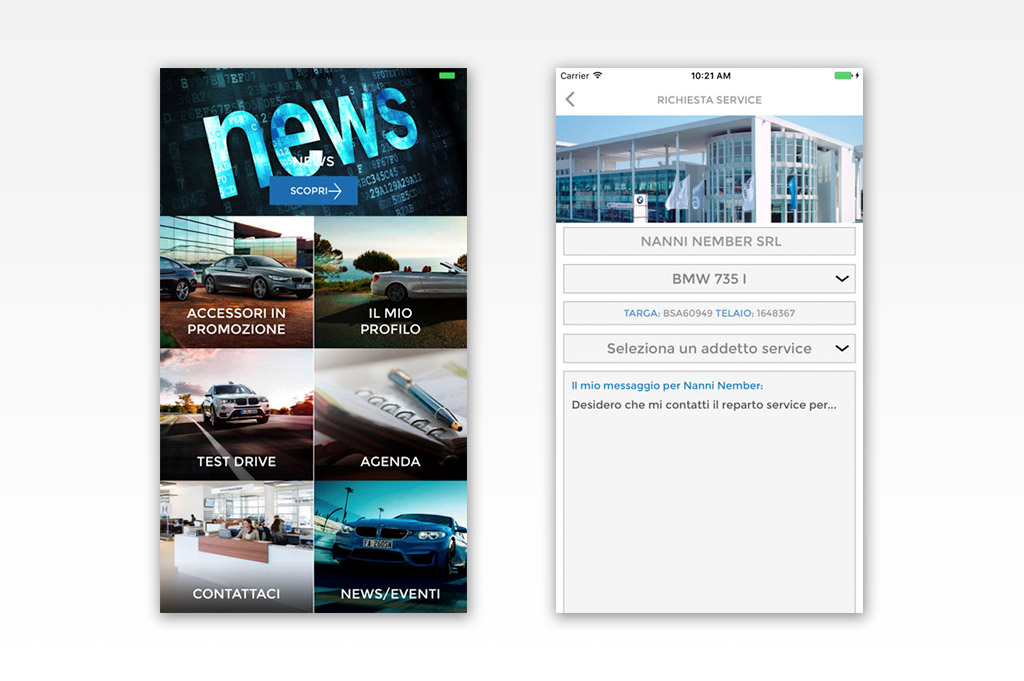
Task: Click the NEWS label above the SCOPRI button
Action: click(x=313, y=161)
